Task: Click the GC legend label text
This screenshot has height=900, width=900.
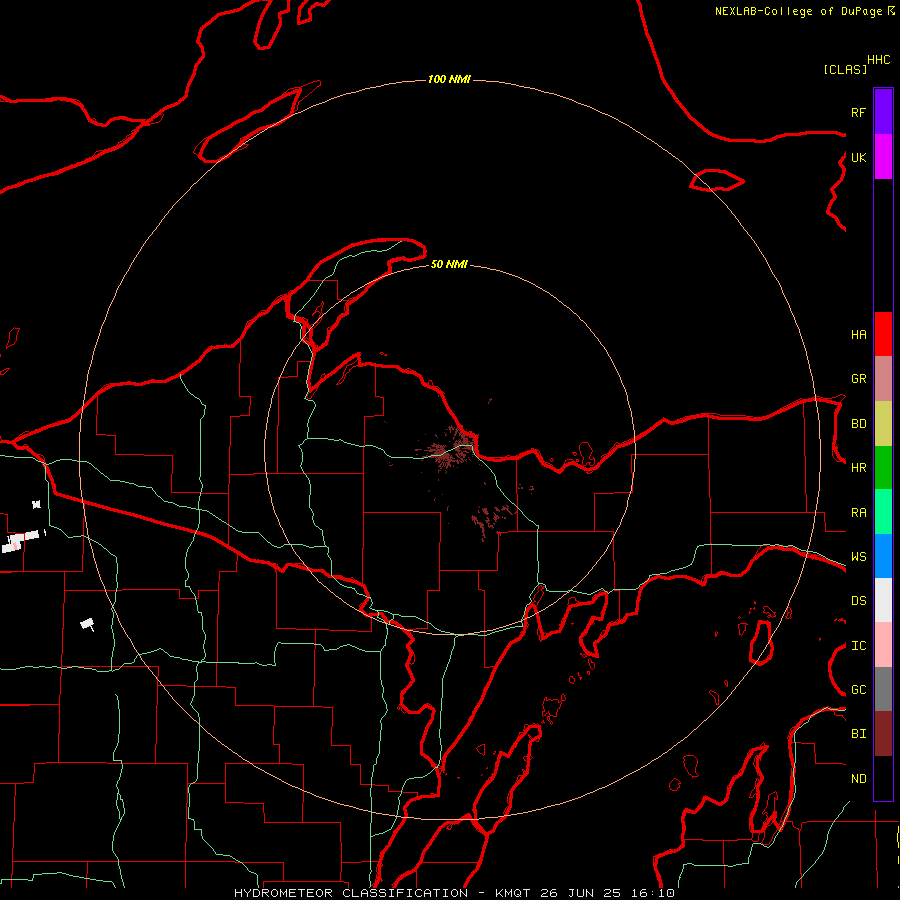Action: point(858,690)
